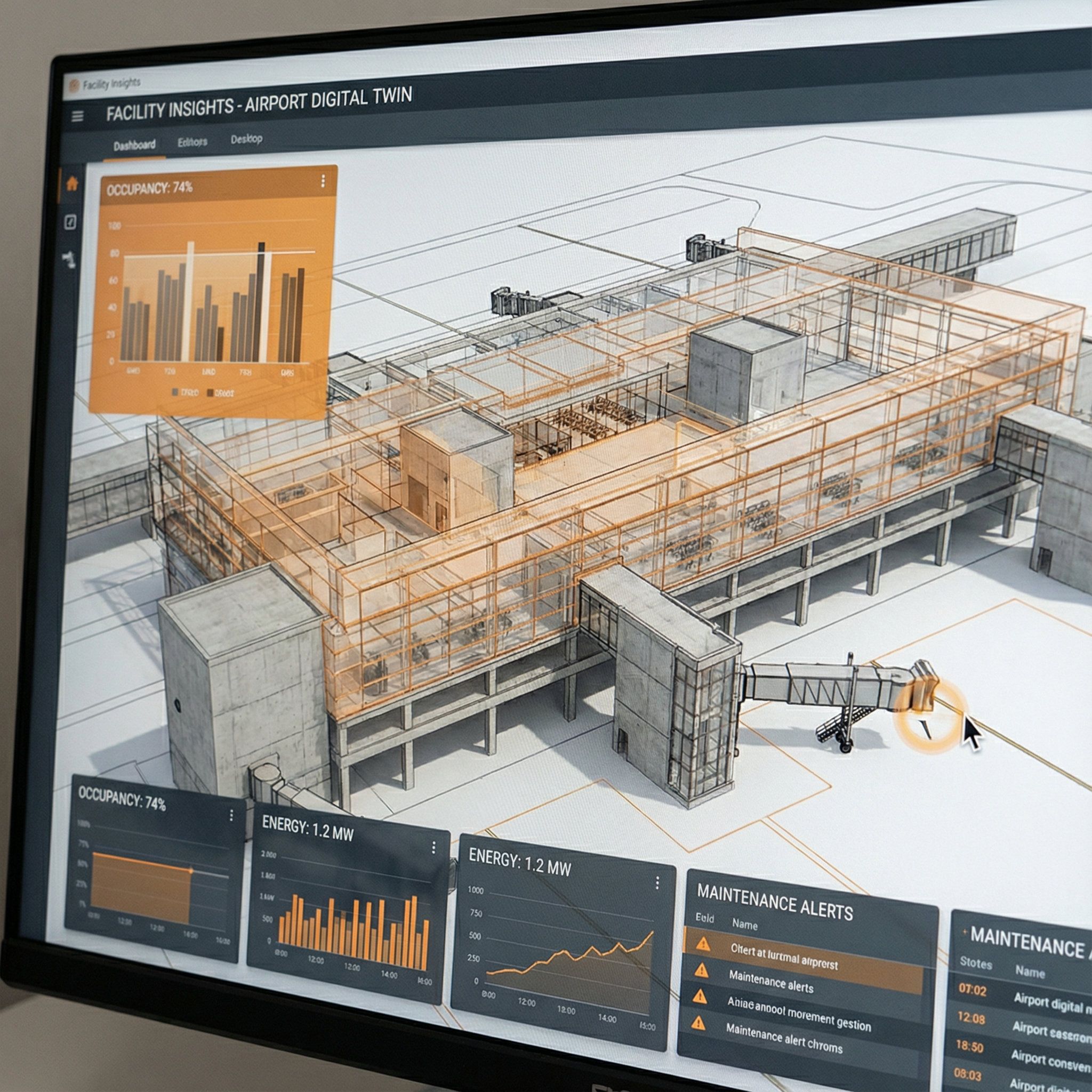The height and width of the screenshot is (1092, 1092).
Task: Select the robotic arm sidebar icon
Action: [x=69, y=260]
